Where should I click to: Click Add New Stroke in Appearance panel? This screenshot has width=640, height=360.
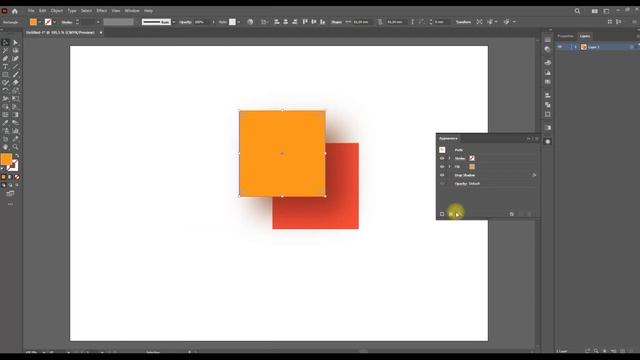pyautogui.click(x=442, y=214)
